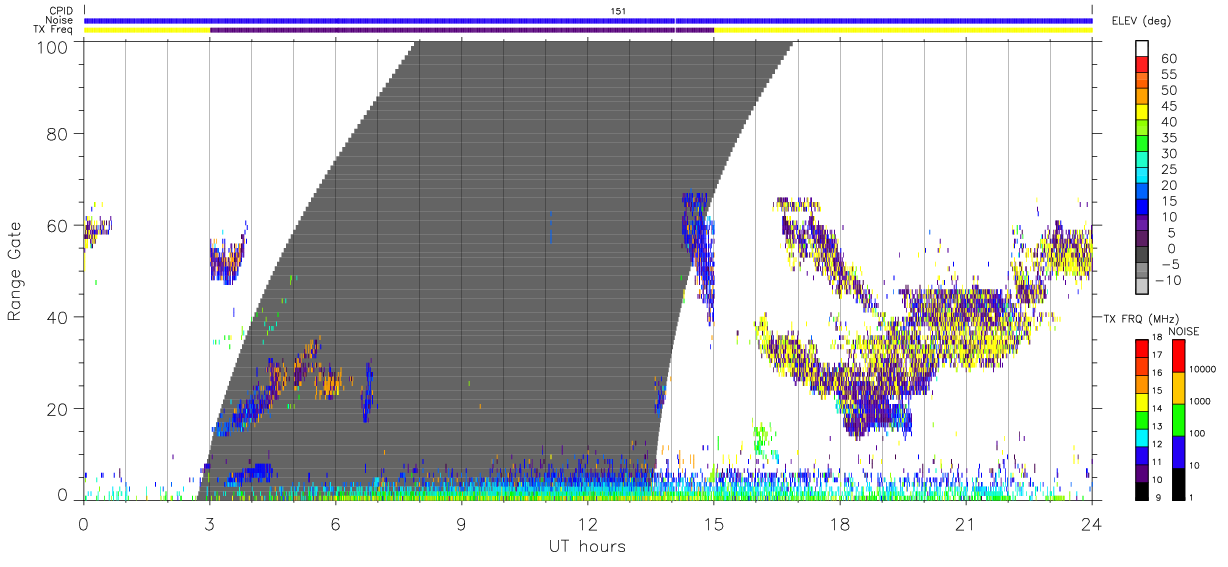The image size is (1228, 567).
Task: Click the CPID value '151'
Action: coord(619,10)
